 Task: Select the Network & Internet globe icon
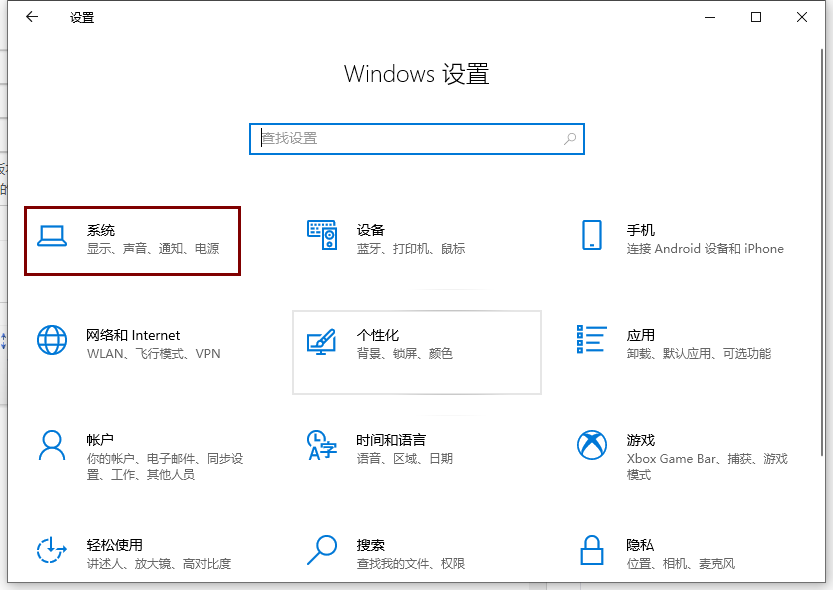coord(51,340)
